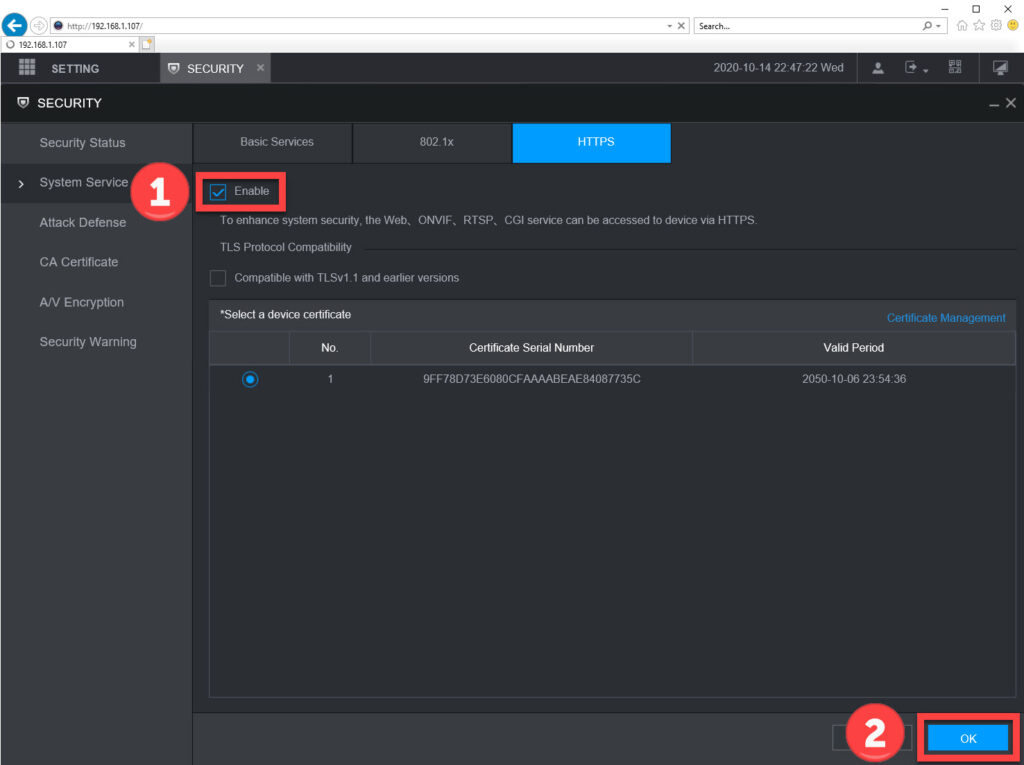Uncheck the Enable HTTPS checkbox
This screenshot has height=765, width=1024.
pos(218,192)
